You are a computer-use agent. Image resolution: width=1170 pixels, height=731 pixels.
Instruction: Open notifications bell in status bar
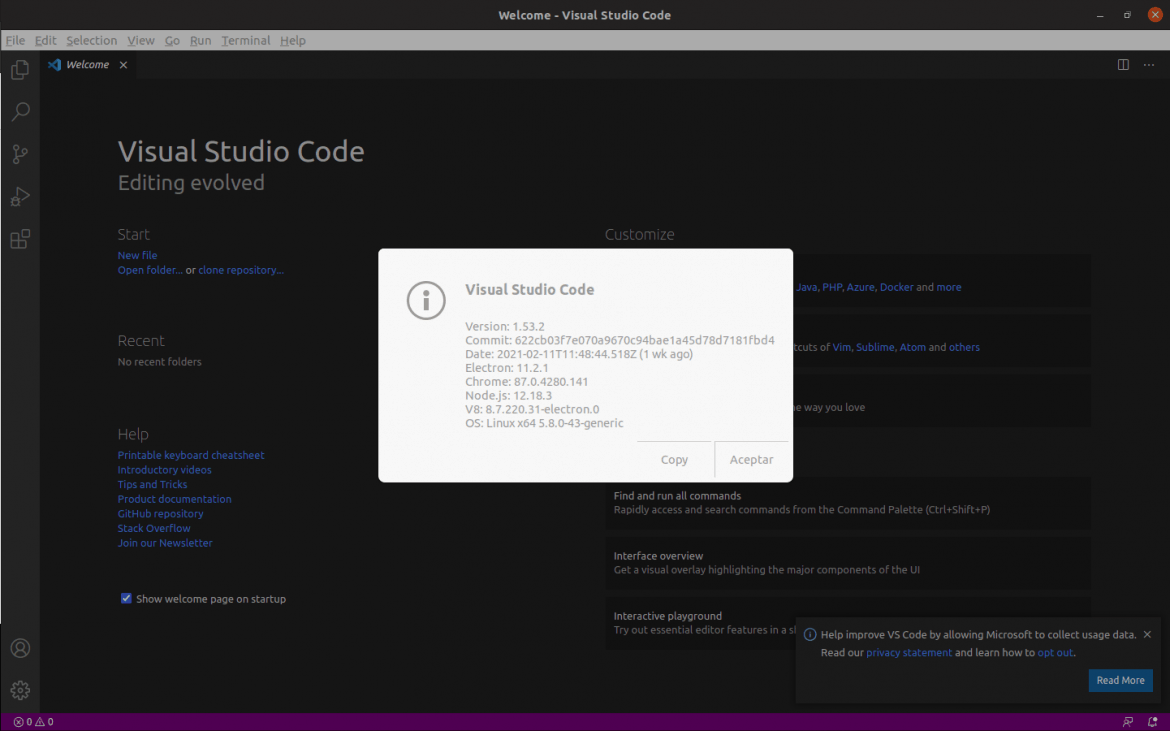coord(1152,722)
